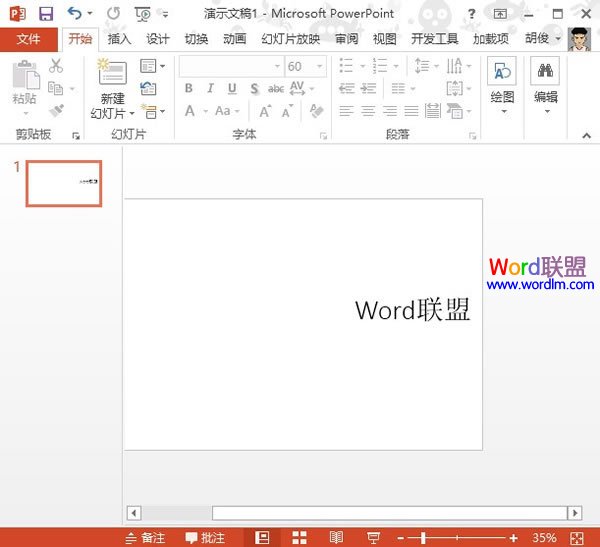Open the Columns dropdown

(x=403, y=89)
